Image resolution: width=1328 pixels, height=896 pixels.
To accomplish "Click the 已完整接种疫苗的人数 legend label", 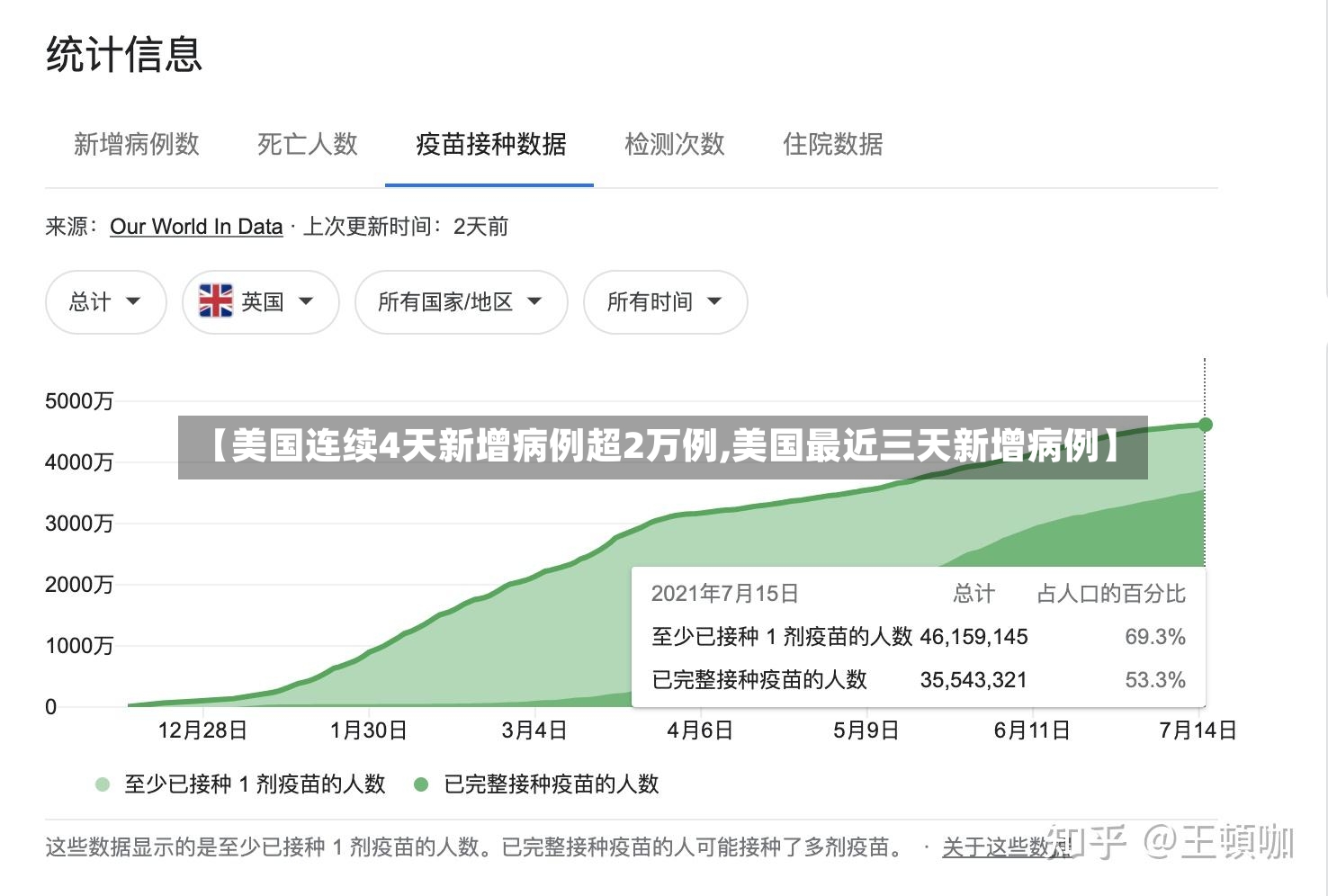I will (552, 784).
